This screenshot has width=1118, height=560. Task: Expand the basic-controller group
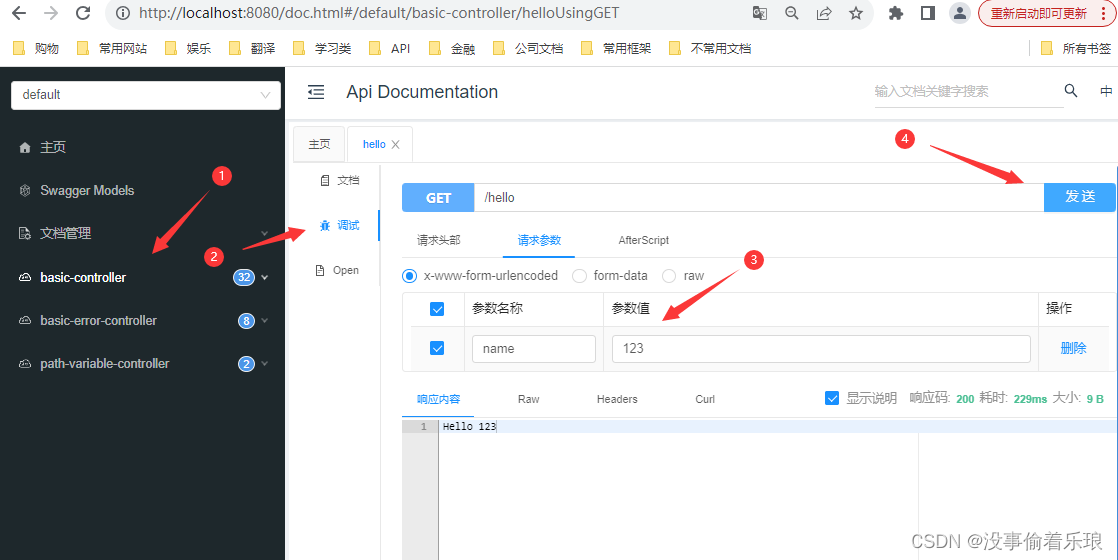click(143, 278)
